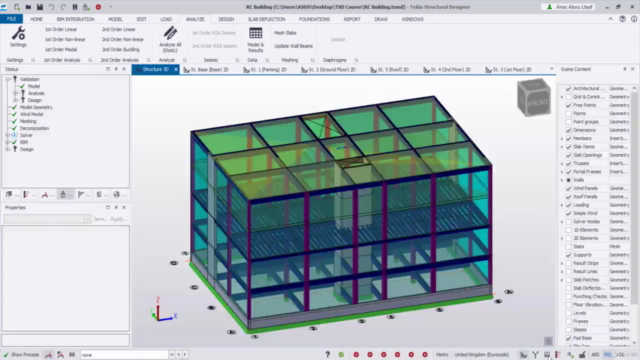Click United Kingdom (Eurocode) in status bar
This screenshot has width=640, height=360.
click(482, 355)
